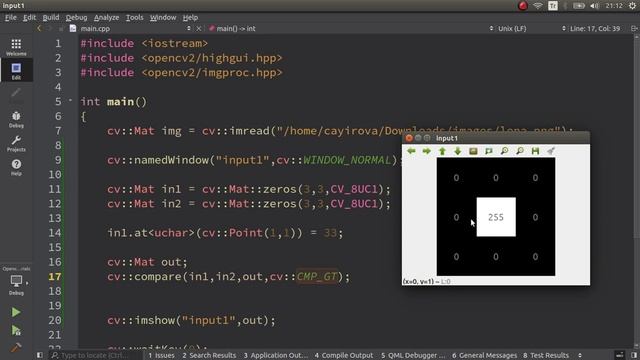Viewport: 640px width, 360px height.
Task: Open the Help menu
Action: coord(190,18)
